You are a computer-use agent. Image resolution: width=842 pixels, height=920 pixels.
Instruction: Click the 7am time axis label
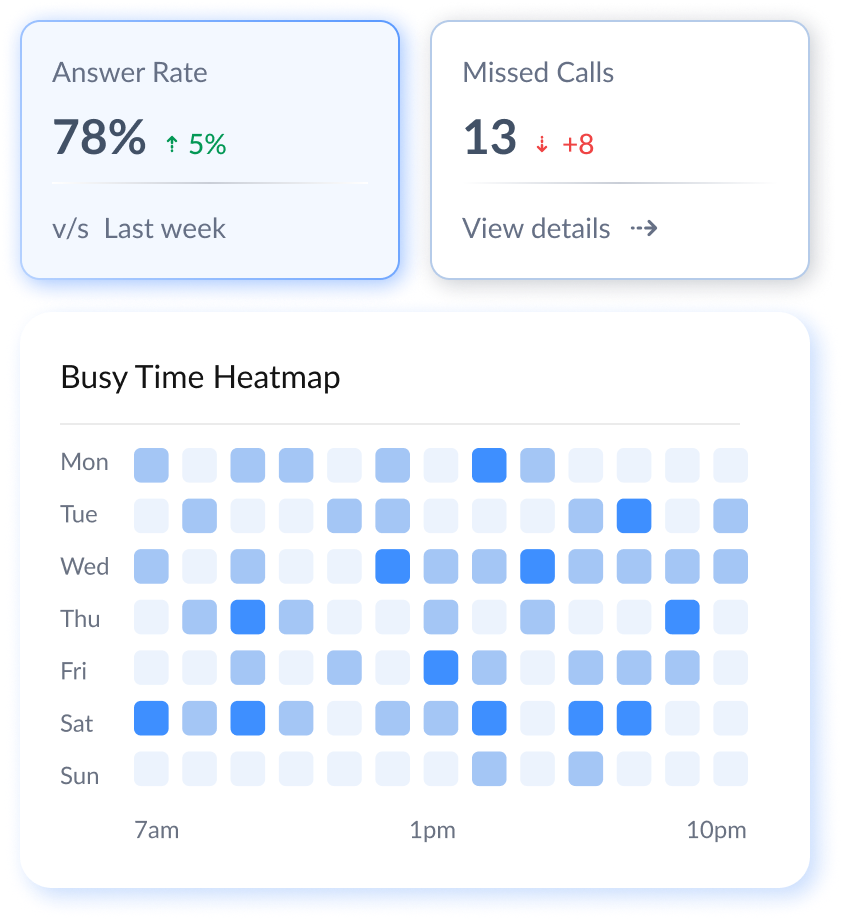156,831
